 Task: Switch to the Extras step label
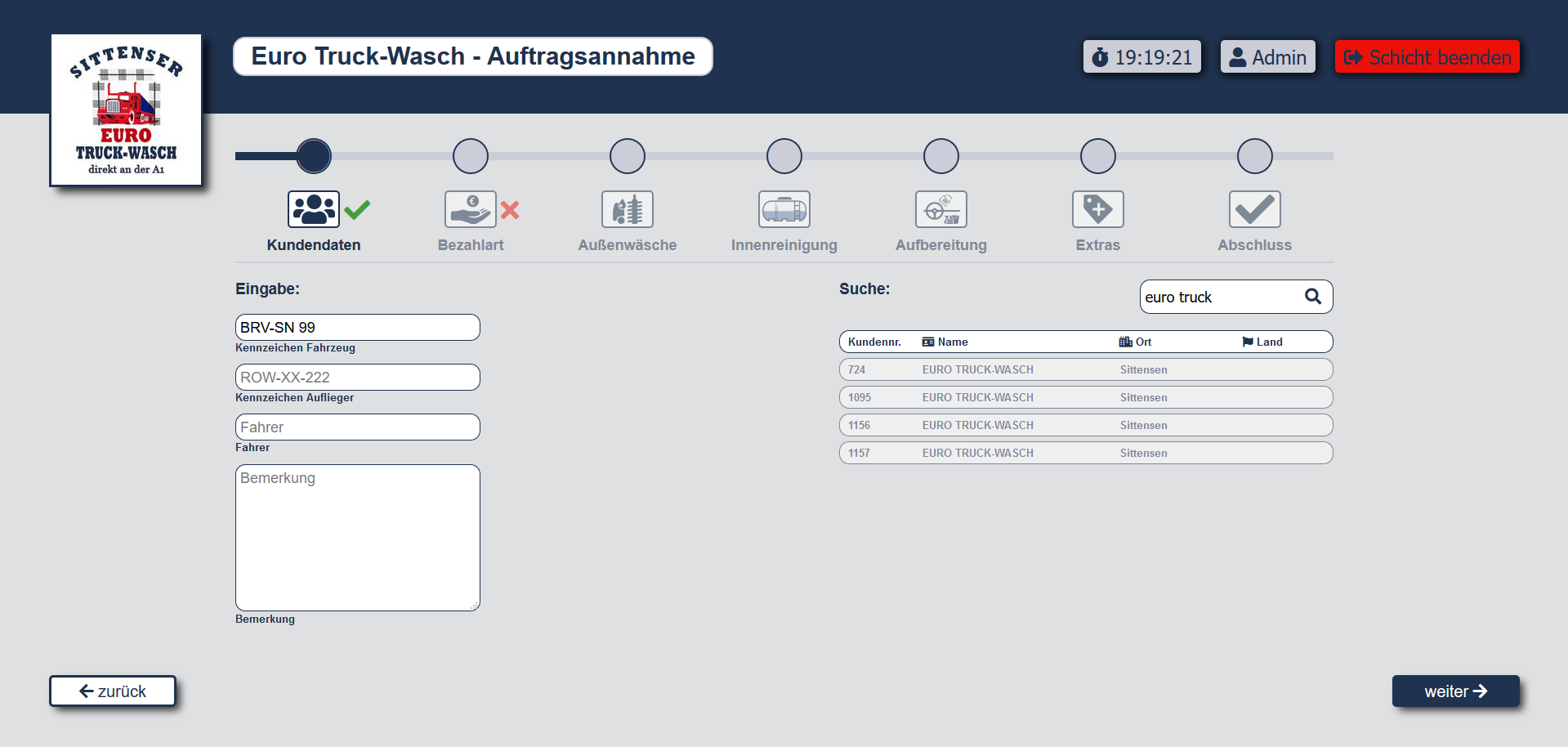pyautogui.click(x=1098, y=245)
